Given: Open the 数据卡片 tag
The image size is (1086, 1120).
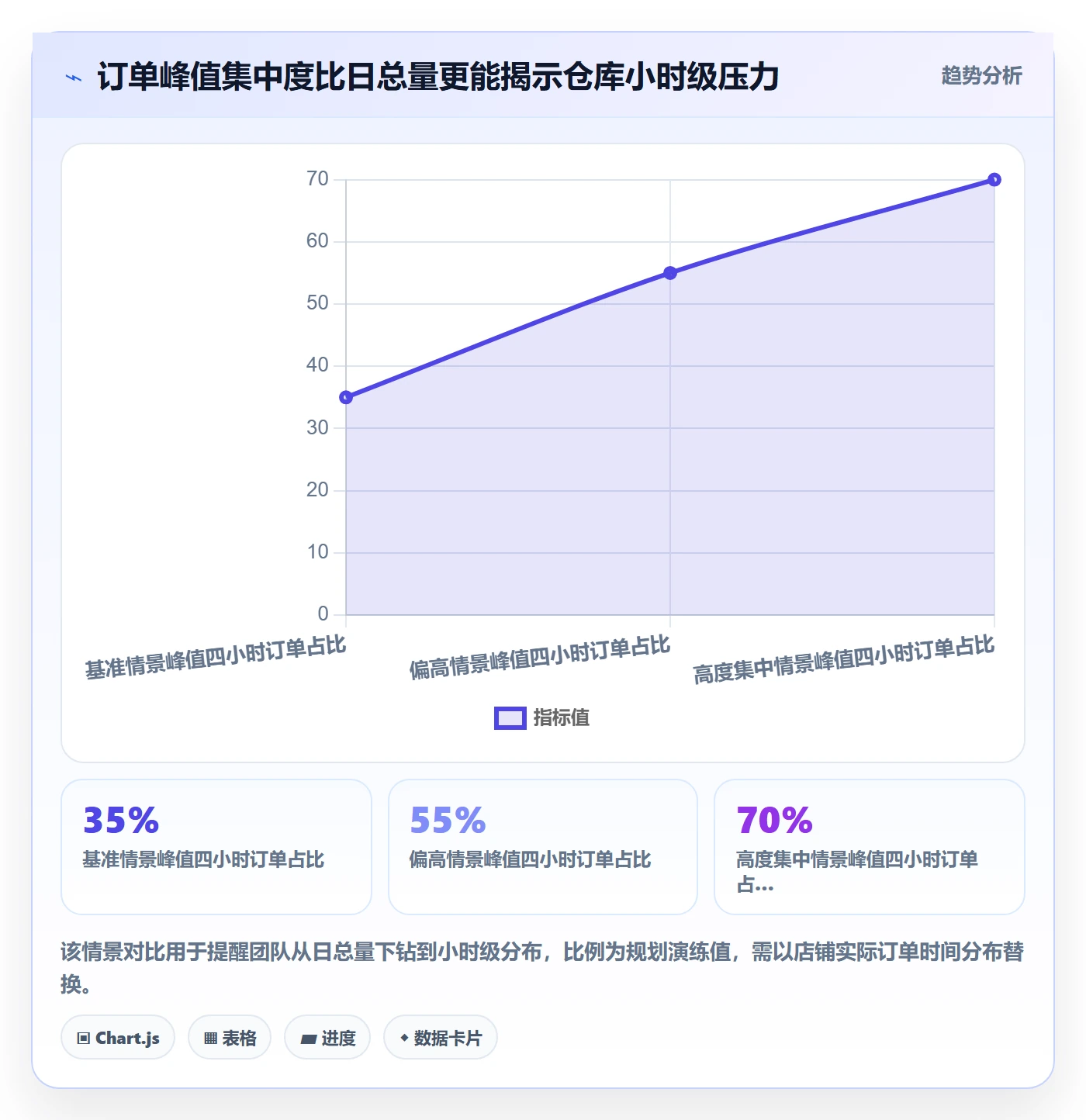Looking at the screenshot, I should pyautogui.click(x=441, y=1037).
